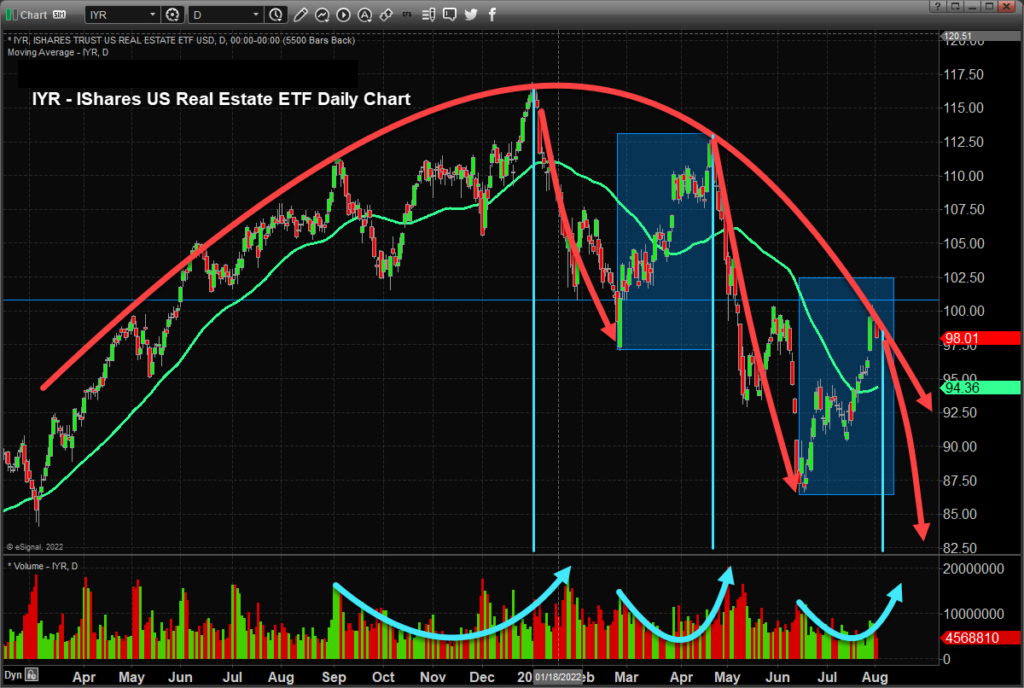Click the 'IYR - IShares US Real Estate ETF Daily Chart' annotation
Image resolution: width=1024 pixels, height=688 pixels.
pos(221,99)
